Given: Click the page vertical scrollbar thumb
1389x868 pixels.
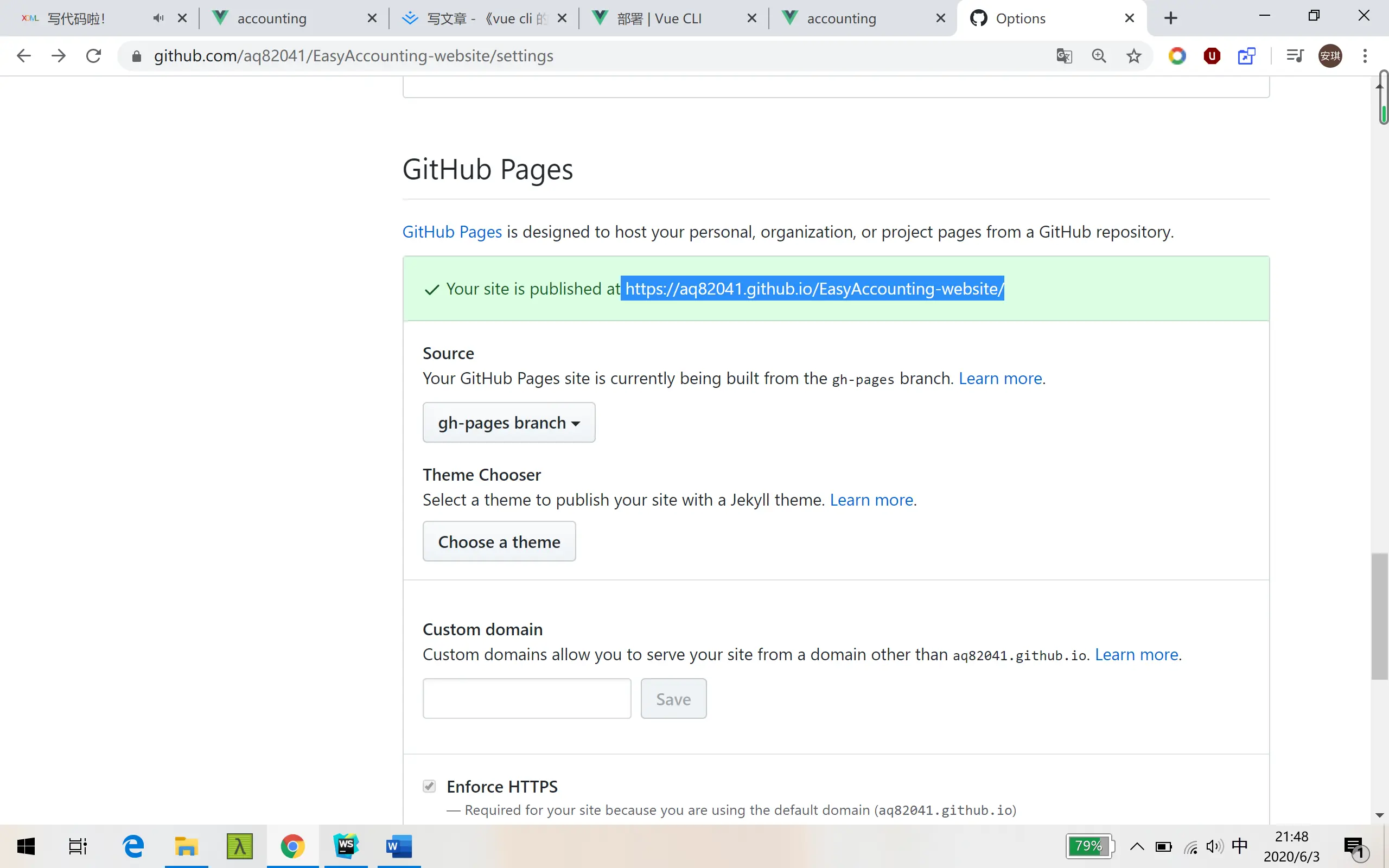Looking at the screenshot, I should pyautogui.click(x=1379, y=616).
